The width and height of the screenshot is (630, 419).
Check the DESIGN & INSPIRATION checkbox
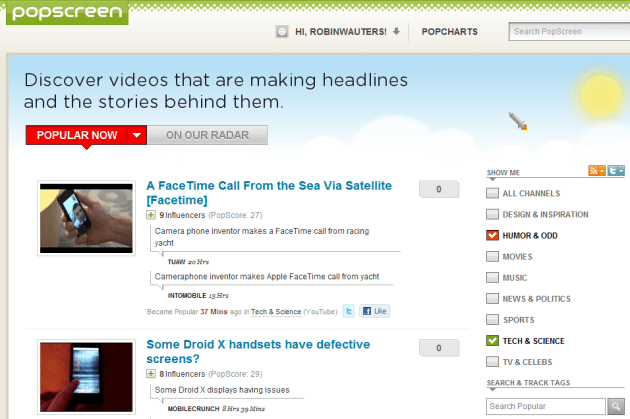click(492, 214)
